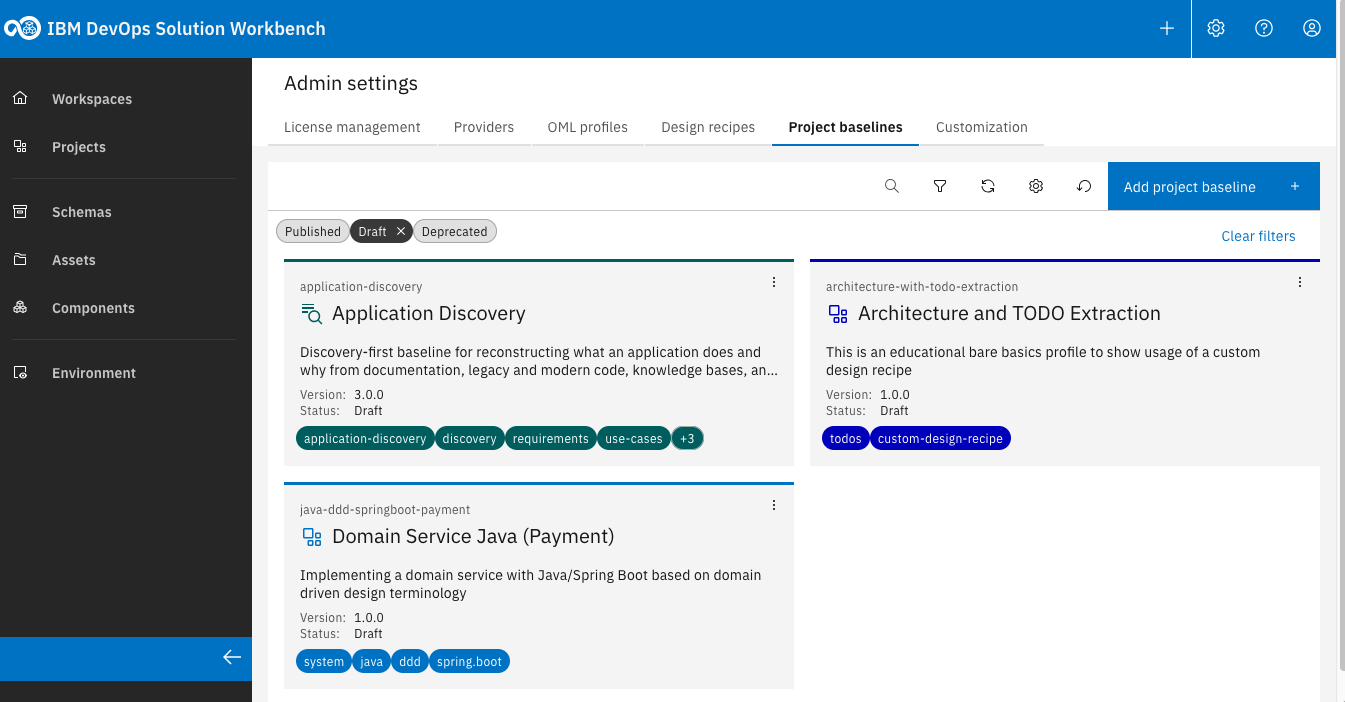
Task: Click the reset undo arrow icon
Action: click(x=1084, y=186)
